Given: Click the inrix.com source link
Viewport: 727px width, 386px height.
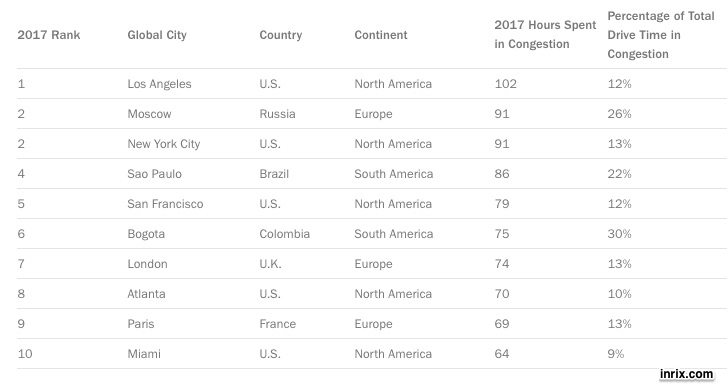Looking at the screenshot, I should [x=687, y=374].
